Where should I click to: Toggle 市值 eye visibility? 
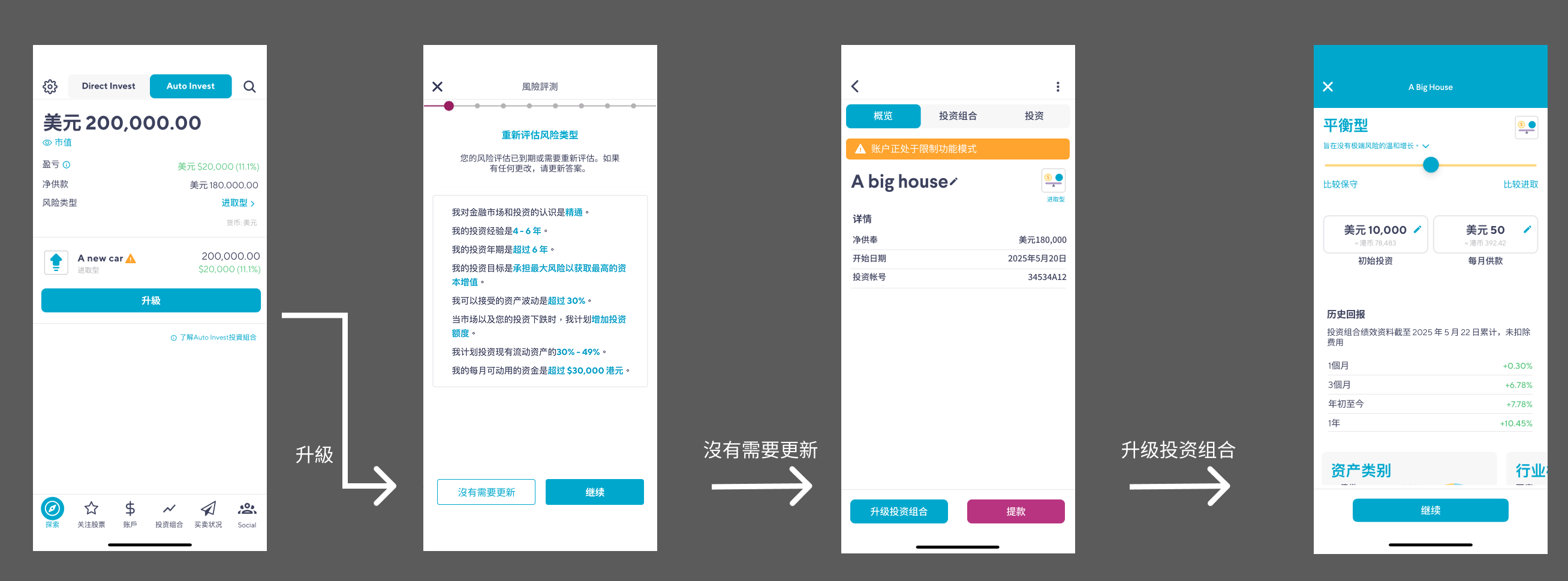(x=47, y=143)
